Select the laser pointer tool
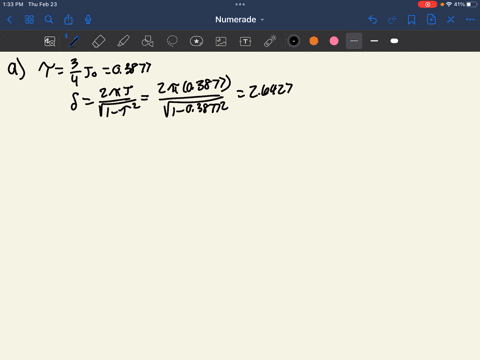This screenshot has height=360, width=480. coord(270,41)
